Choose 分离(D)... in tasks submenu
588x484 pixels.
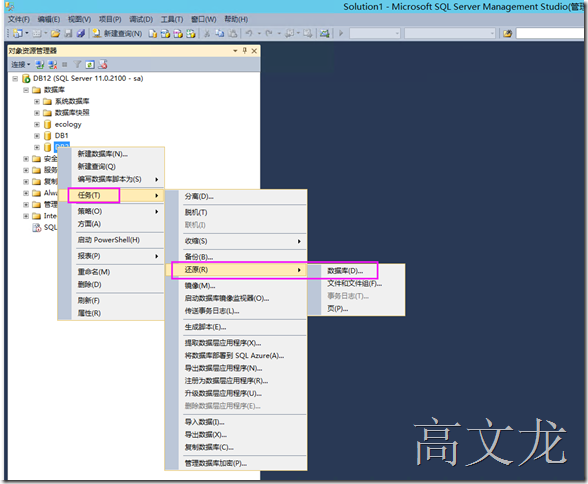pyautogui.click(x=199, y=196)
